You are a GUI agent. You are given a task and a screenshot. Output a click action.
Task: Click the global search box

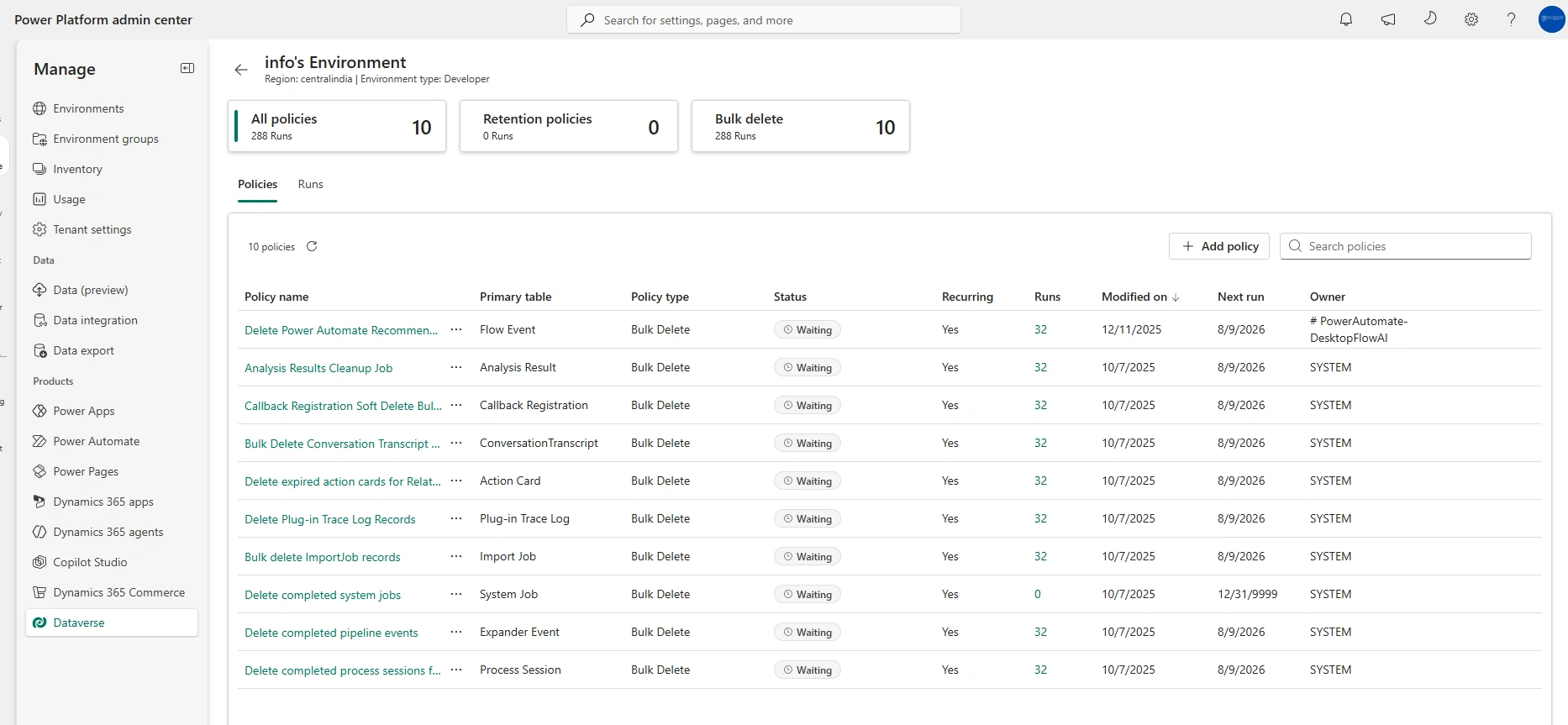(x=764, y=19)
